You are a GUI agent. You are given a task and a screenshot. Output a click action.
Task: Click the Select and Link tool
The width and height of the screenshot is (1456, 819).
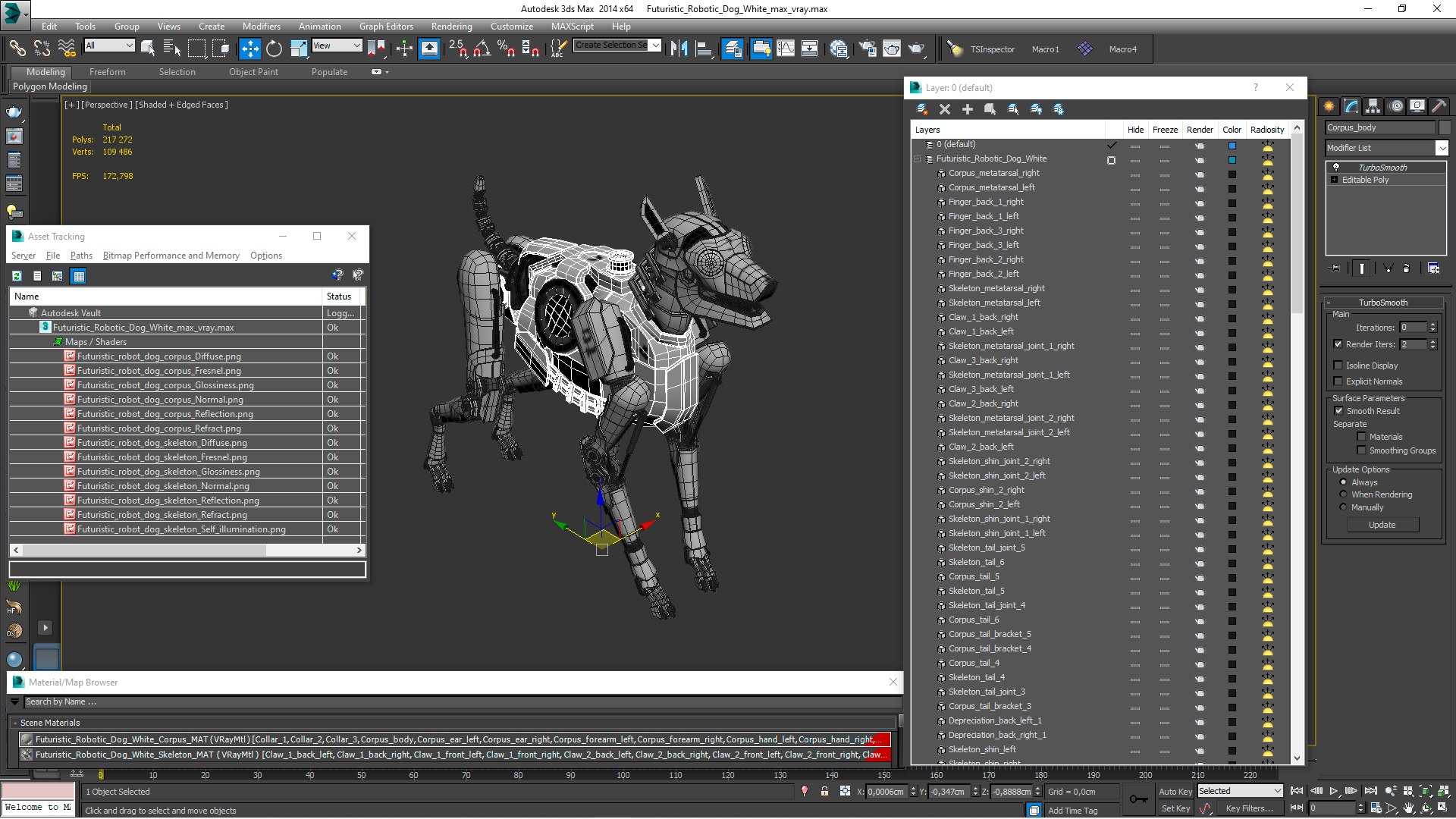[x=17, y=49]
